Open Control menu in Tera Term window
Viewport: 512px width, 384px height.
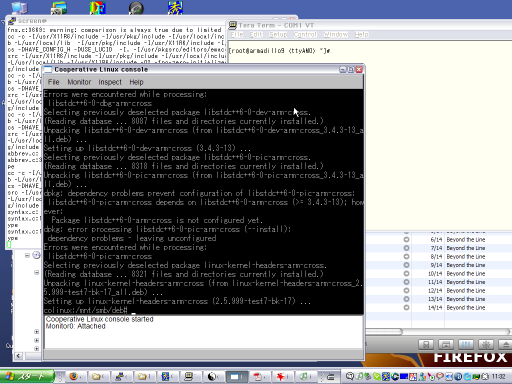click(x=305, y=34)
